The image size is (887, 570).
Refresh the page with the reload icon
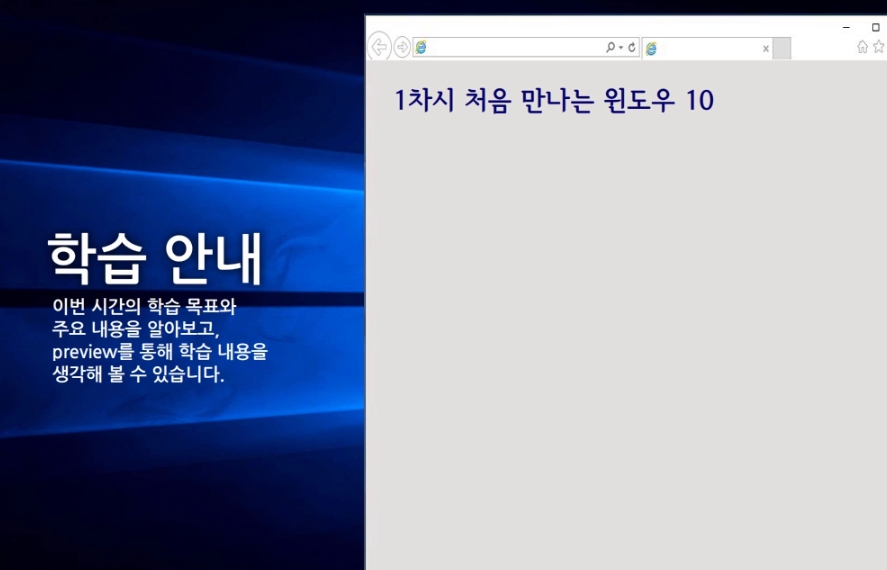632,48
